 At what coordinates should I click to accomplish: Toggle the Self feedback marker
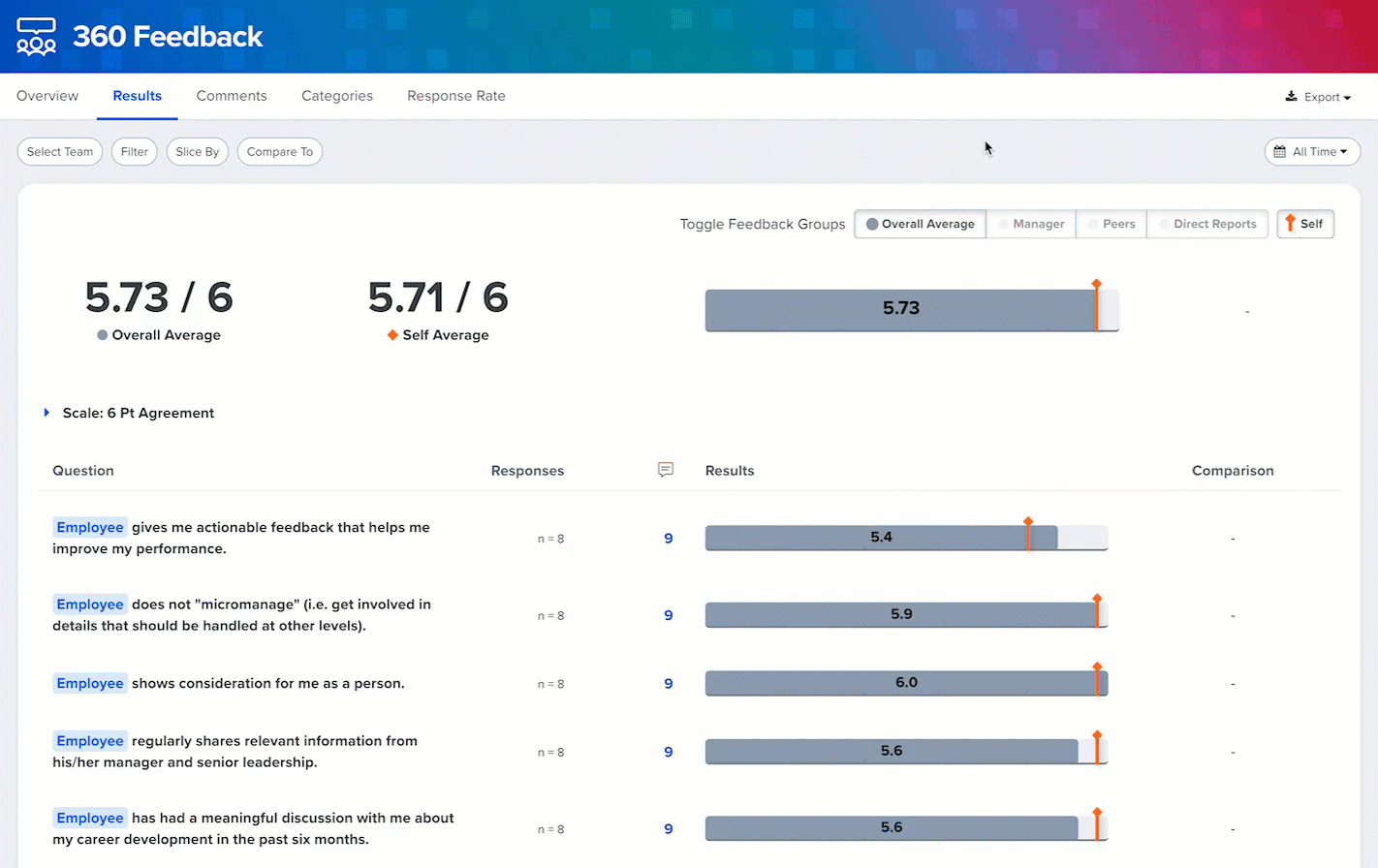tap(1304, 224)
